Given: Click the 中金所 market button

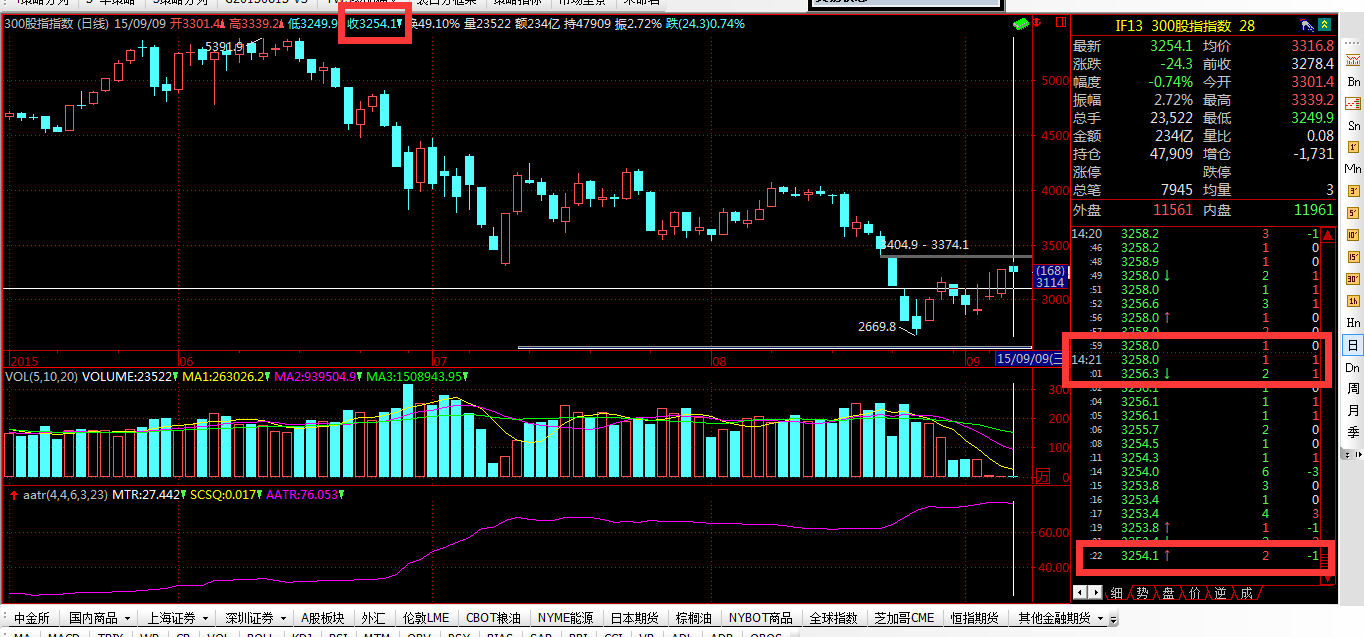Looking at the screenshot, I should (x=31, y=618).
